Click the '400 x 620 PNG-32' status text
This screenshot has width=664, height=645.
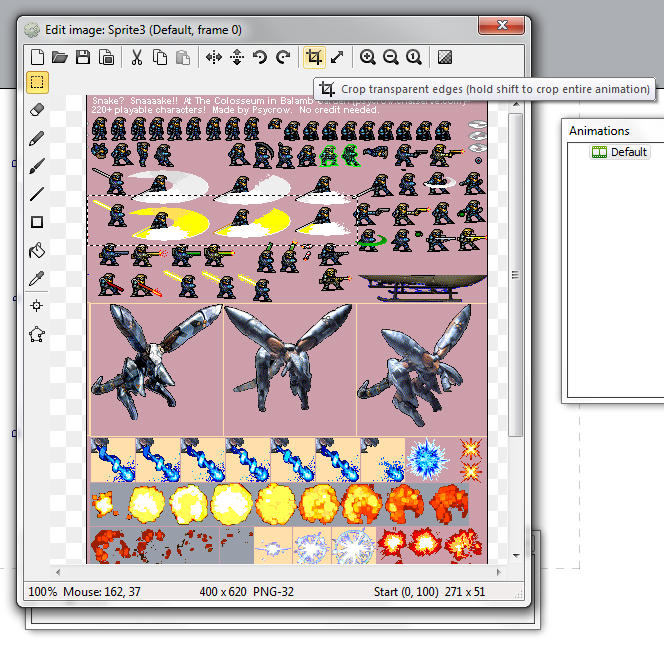tap(246, 592)
